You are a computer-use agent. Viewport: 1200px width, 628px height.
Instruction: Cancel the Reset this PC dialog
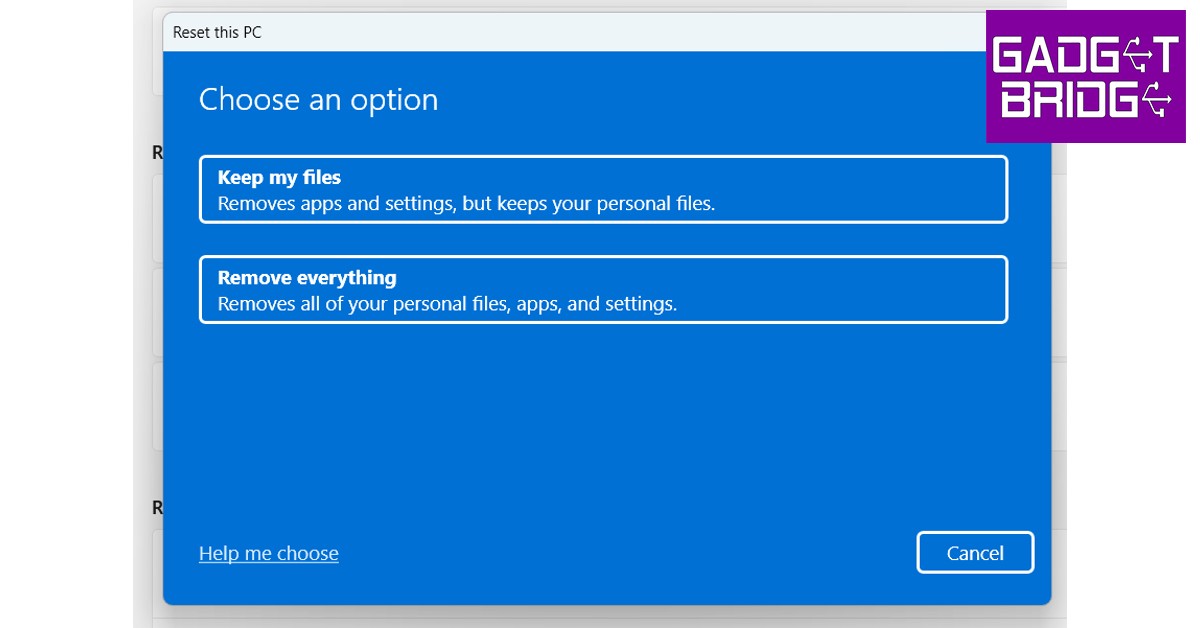(975, 553)
